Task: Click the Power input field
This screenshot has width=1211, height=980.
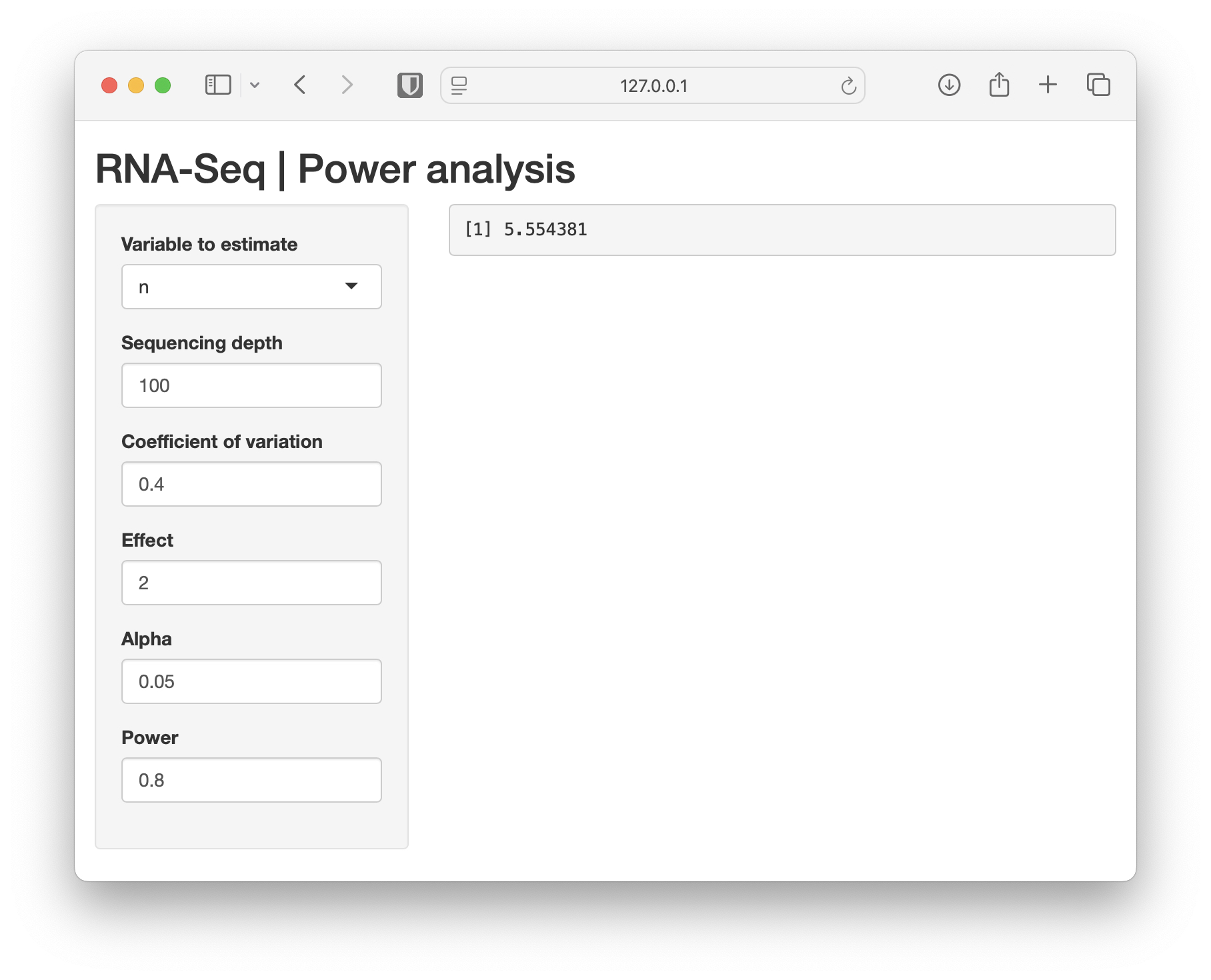Action: (x=251, y=780)
